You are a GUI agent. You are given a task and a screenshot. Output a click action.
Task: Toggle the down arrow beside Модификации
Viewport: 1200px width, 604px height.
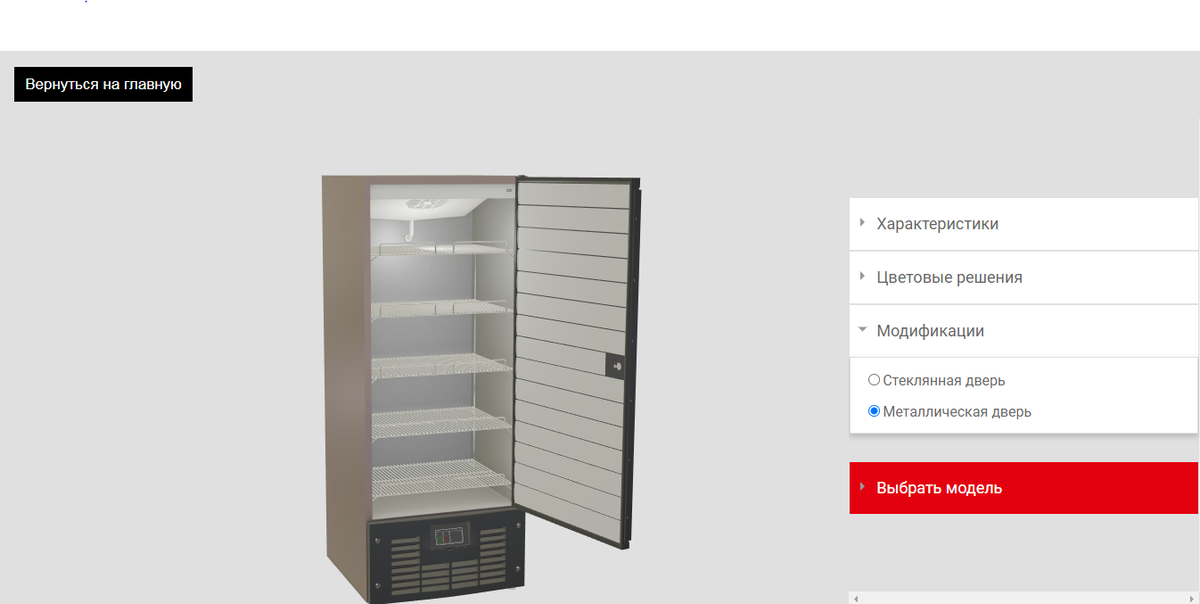point(862,330)
